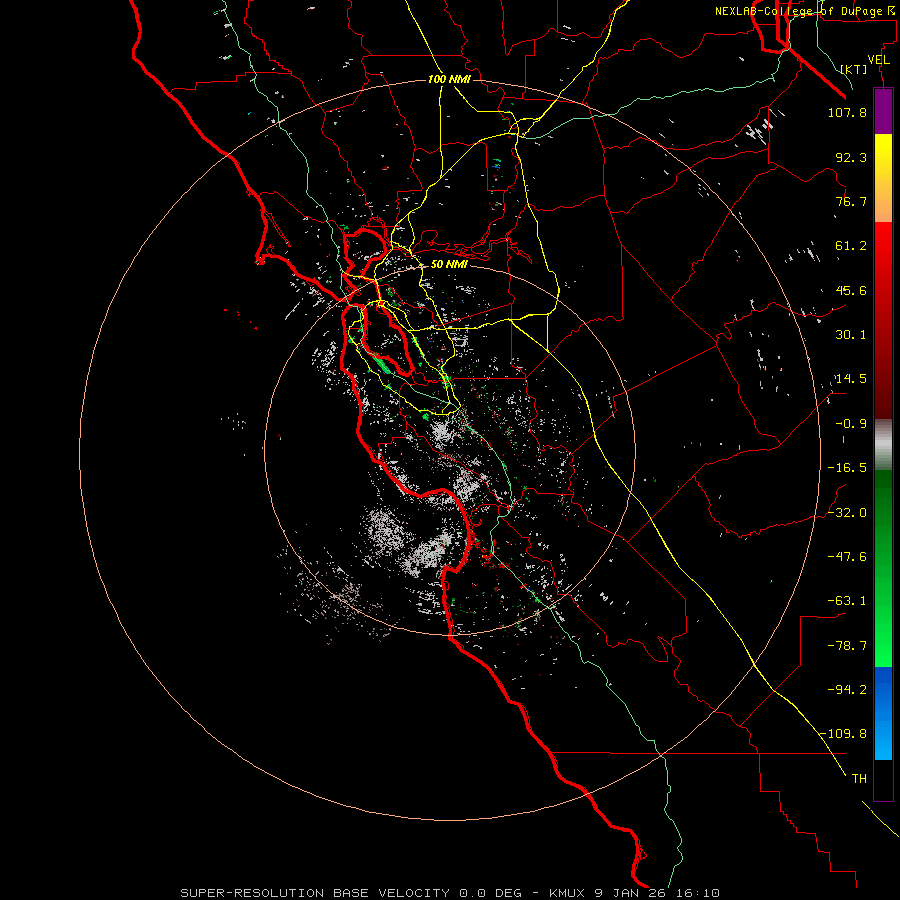Select the -16.5 legend value

coord(847,468)
